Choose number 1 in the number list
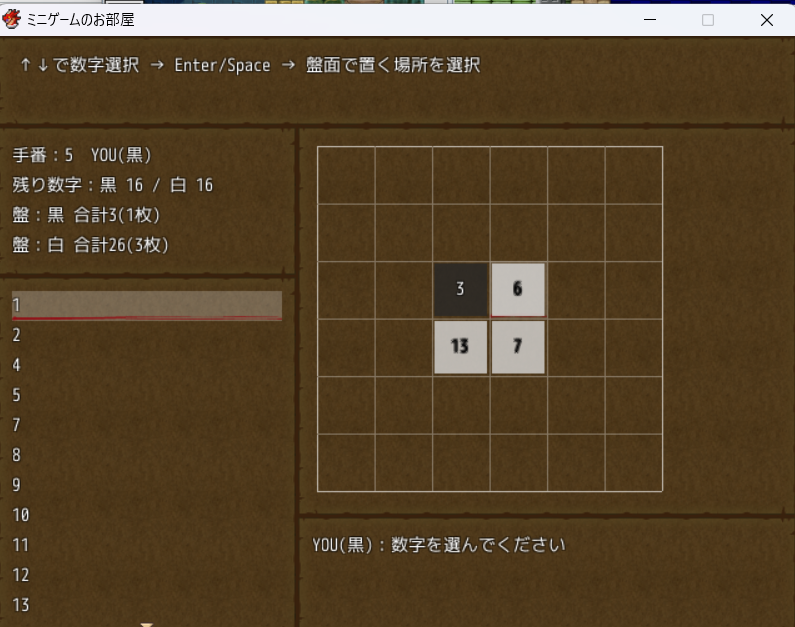The height and width of the screenshot is (627, 795). click(x=146, y=305)
